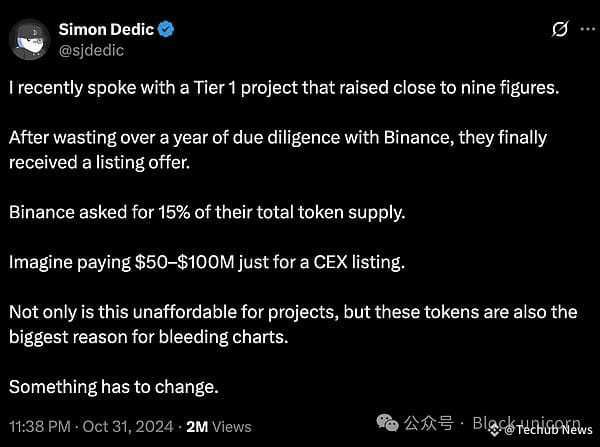The width and height of the screenshot is (600, 447).
Task: Click the small logo before @Techub News
Action: point(495,430)
